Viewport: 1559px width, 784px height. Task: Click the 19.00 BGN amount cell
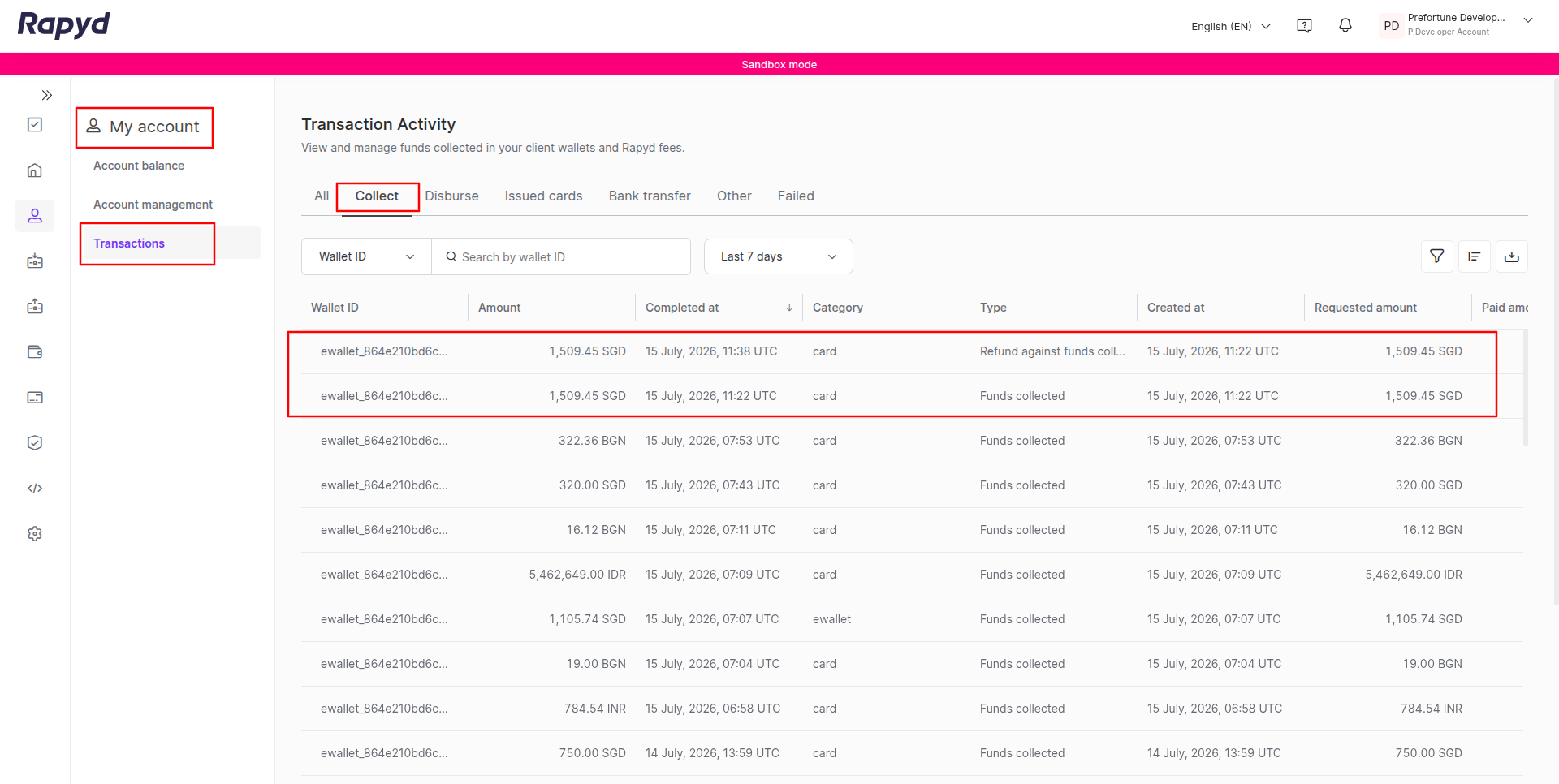(x=596, y=664)
